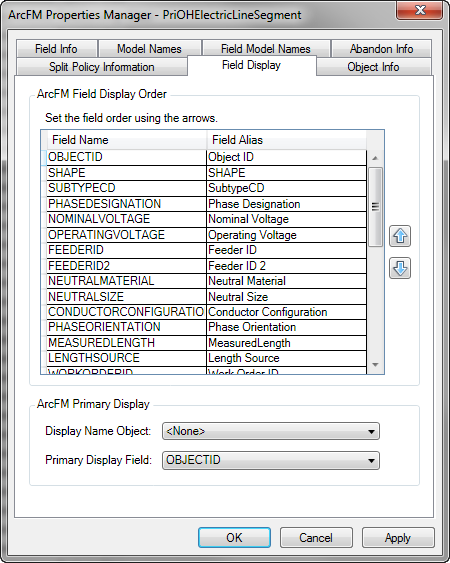The height and width of the screenshot is (563, 450).
Task: Switch to Field Info tab
Action: 56,49
